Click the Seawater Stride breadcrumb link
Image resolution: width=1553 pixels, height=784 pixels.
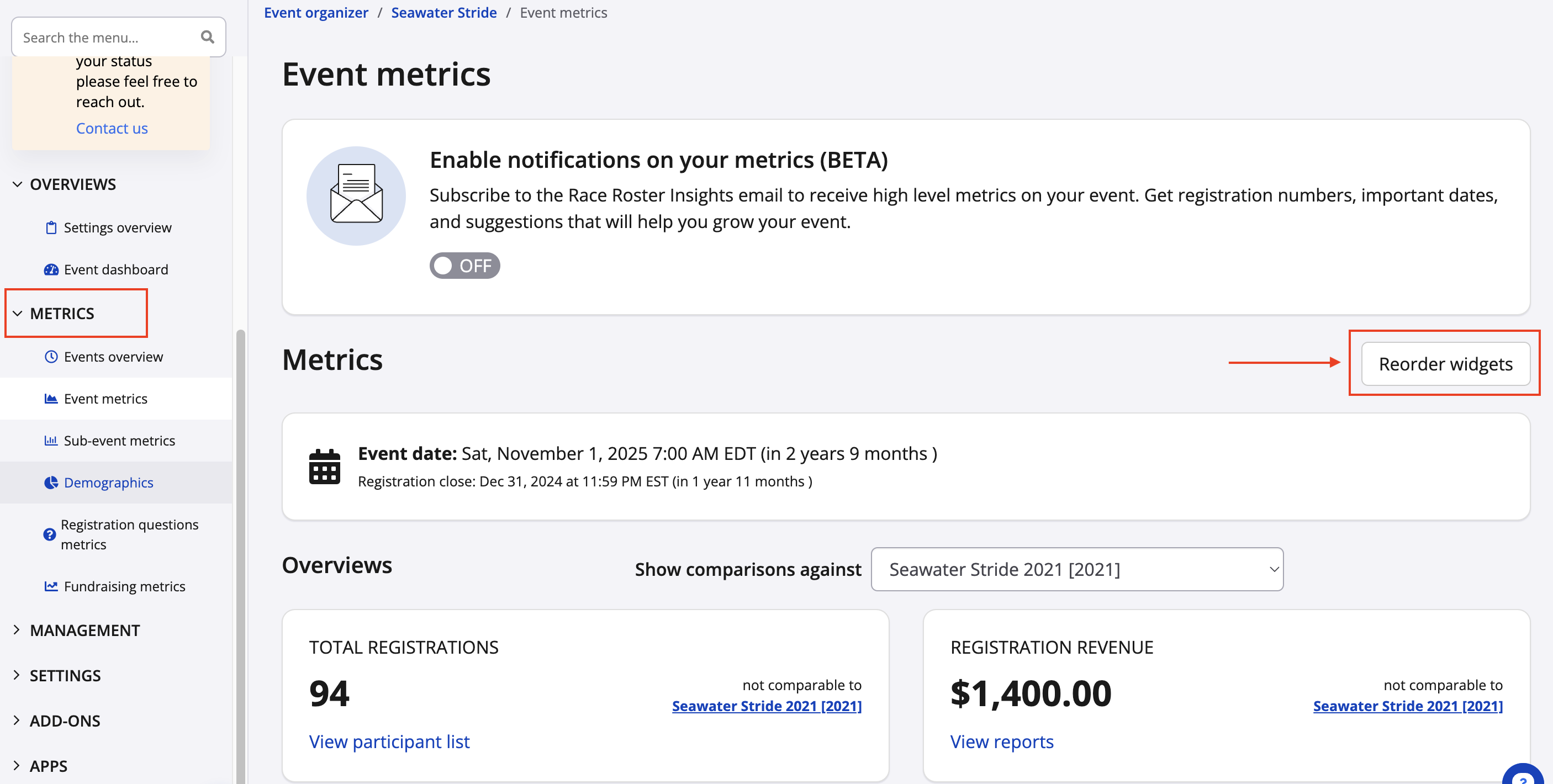tap(443, 13)
